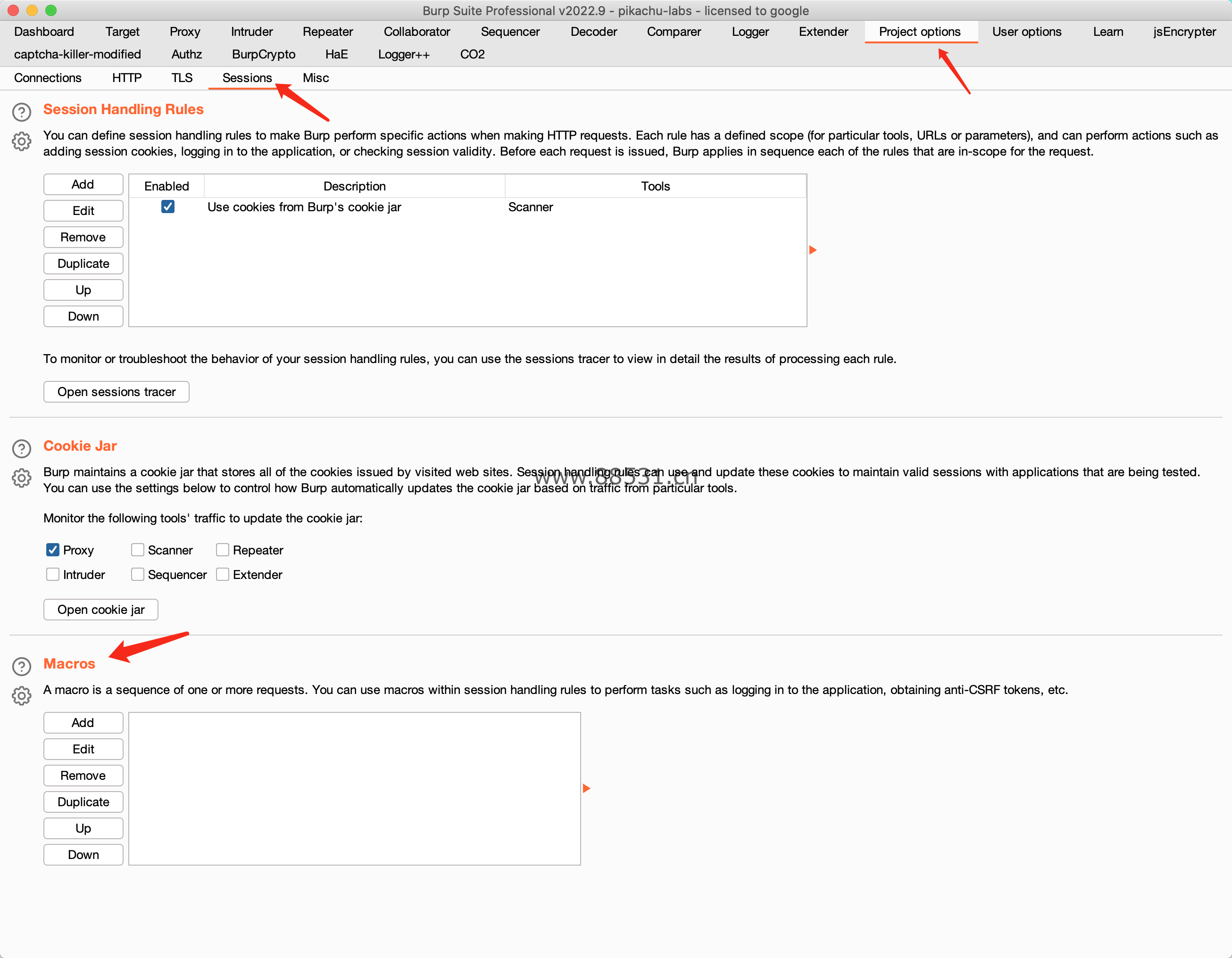The image size is (1232, 958).
Task: Open the Learn tab
Action: pyautogui.click(x=1108, y=32)
